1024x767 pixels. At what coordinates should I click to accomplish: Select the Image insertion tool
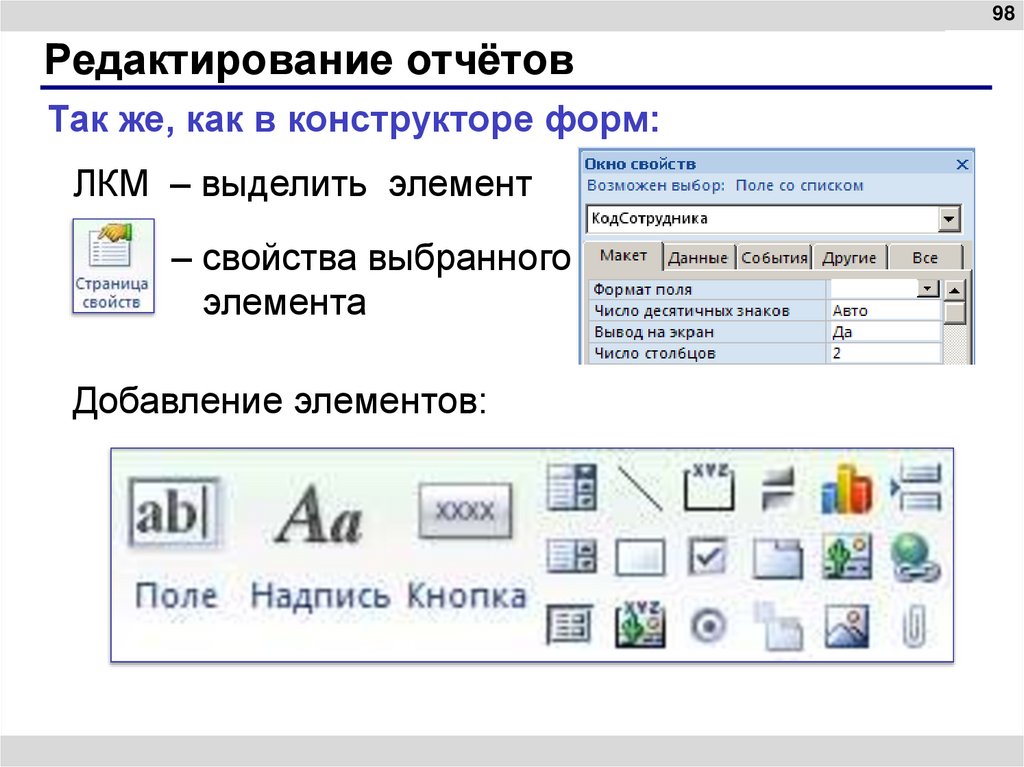pos(847,624)
